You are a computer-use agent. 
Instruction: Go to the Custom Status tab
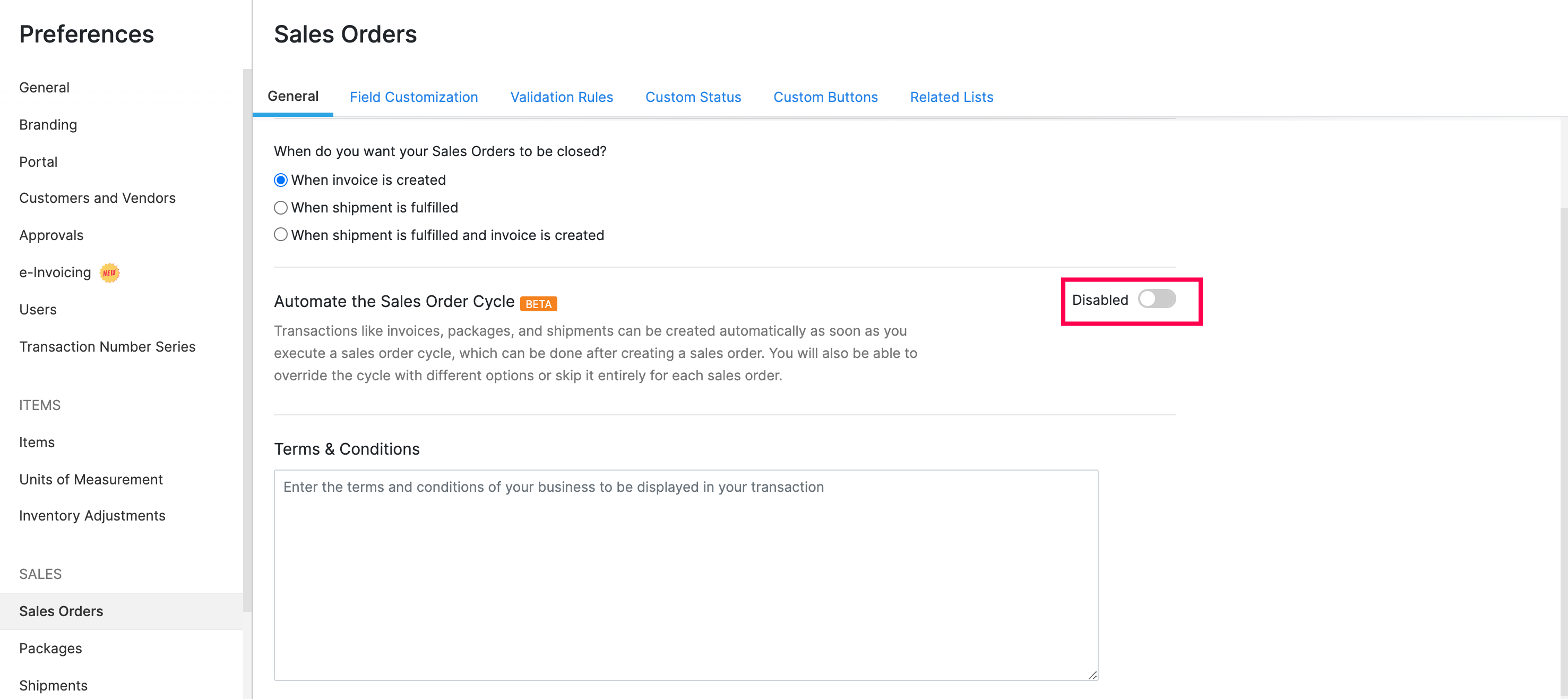tap(693, 97)
